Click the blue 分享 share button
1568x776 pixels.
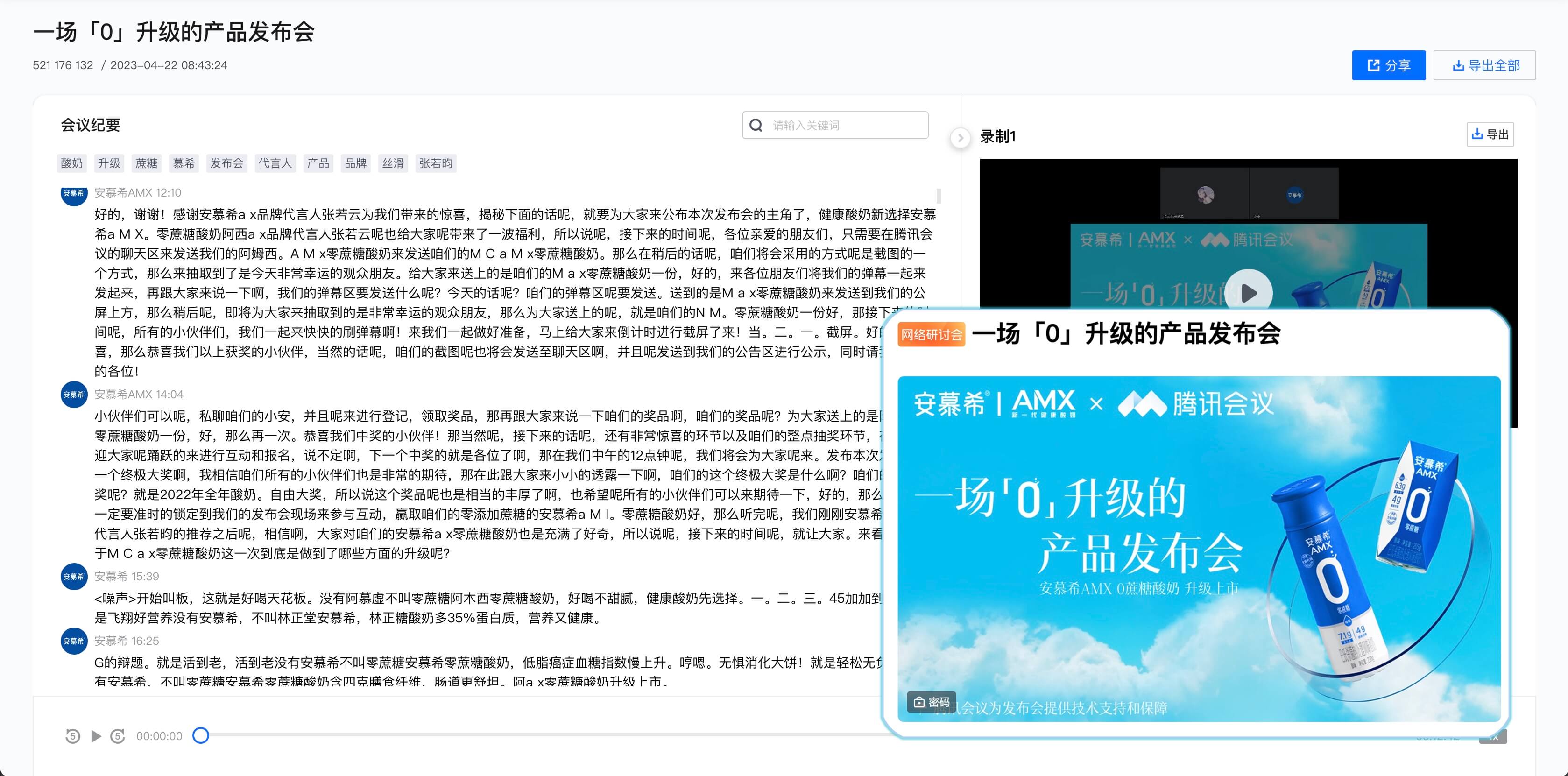pyautogui.click(x=1388, y=65)
